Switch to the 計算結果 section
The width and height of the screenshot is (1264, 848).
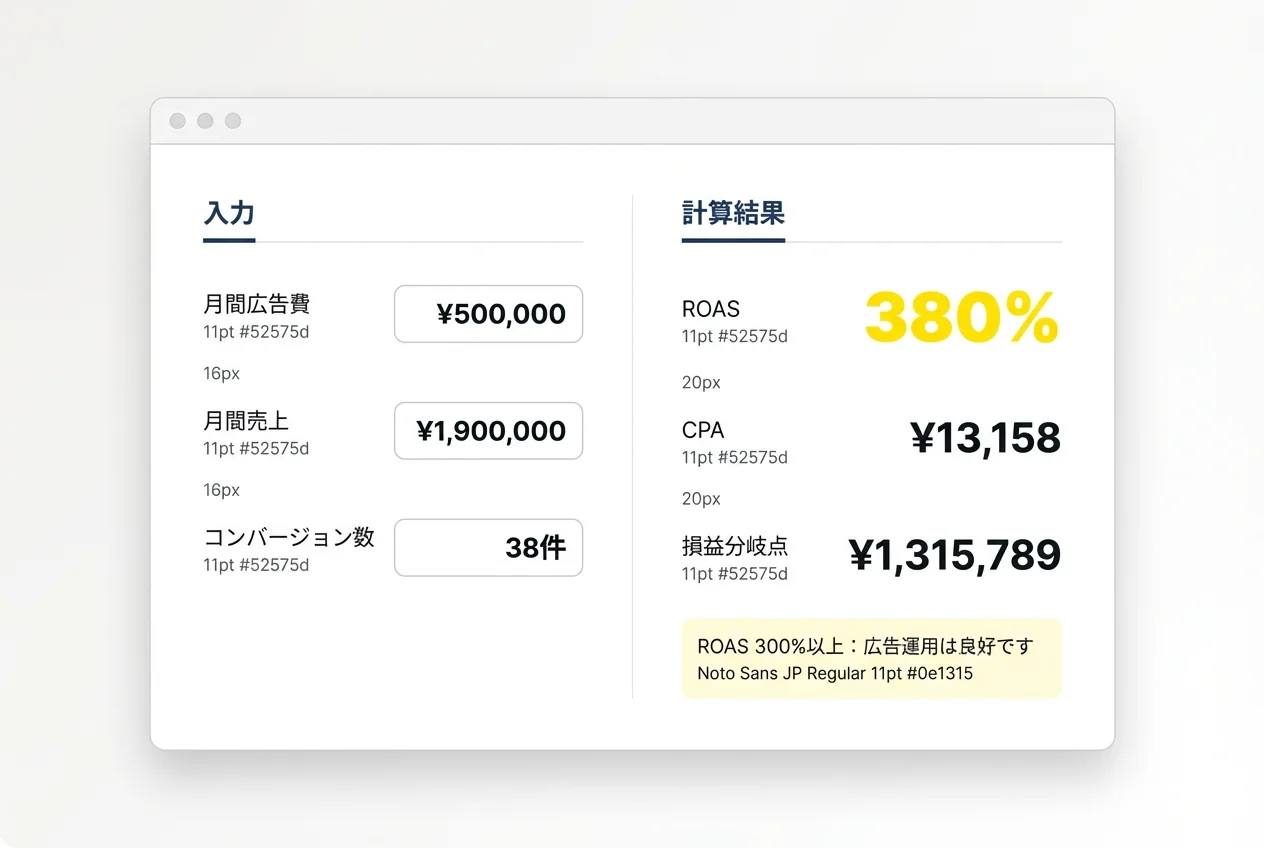pos(733,213)
